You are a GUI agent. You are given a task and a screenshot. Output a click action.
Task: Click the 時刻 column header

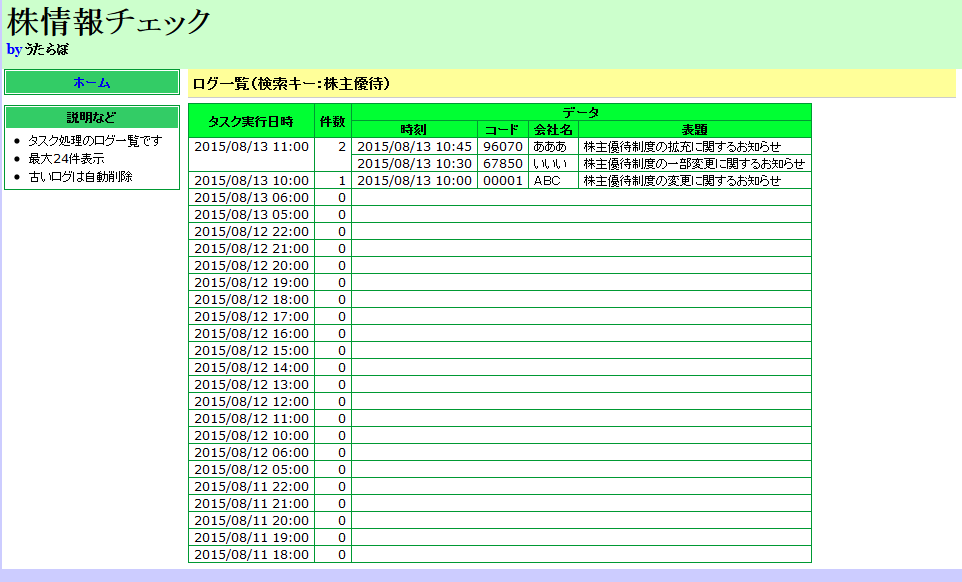click(x=414, y=129)
